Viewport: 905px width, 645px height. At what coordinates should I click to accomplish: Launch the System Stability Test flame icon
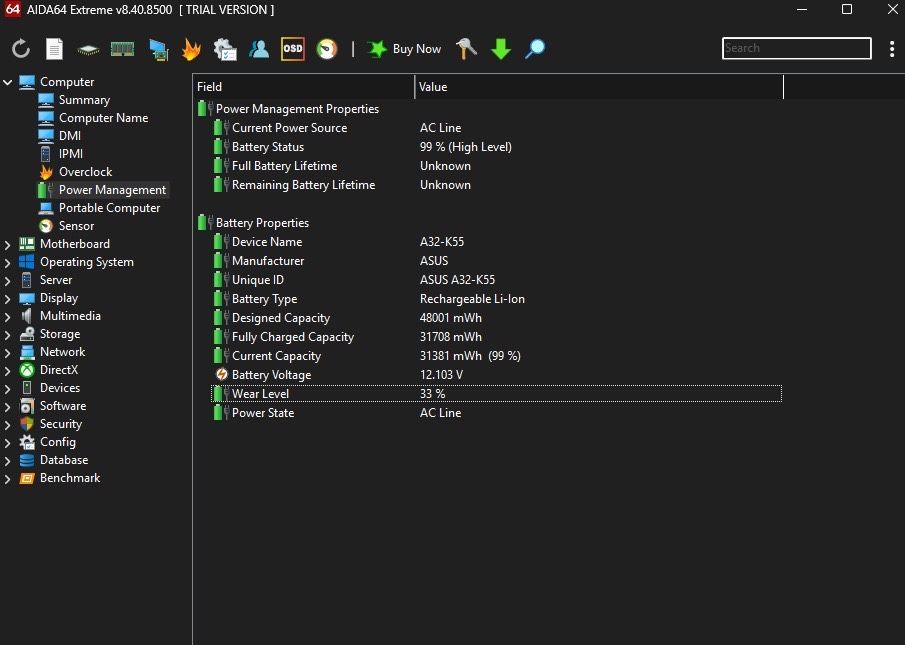(x=191, y=49)
